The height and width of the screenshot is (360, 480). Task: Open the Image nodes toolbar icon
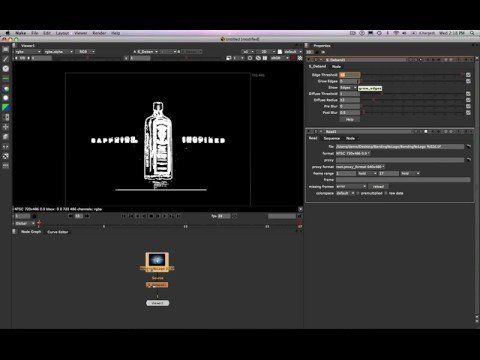point(6,49)
